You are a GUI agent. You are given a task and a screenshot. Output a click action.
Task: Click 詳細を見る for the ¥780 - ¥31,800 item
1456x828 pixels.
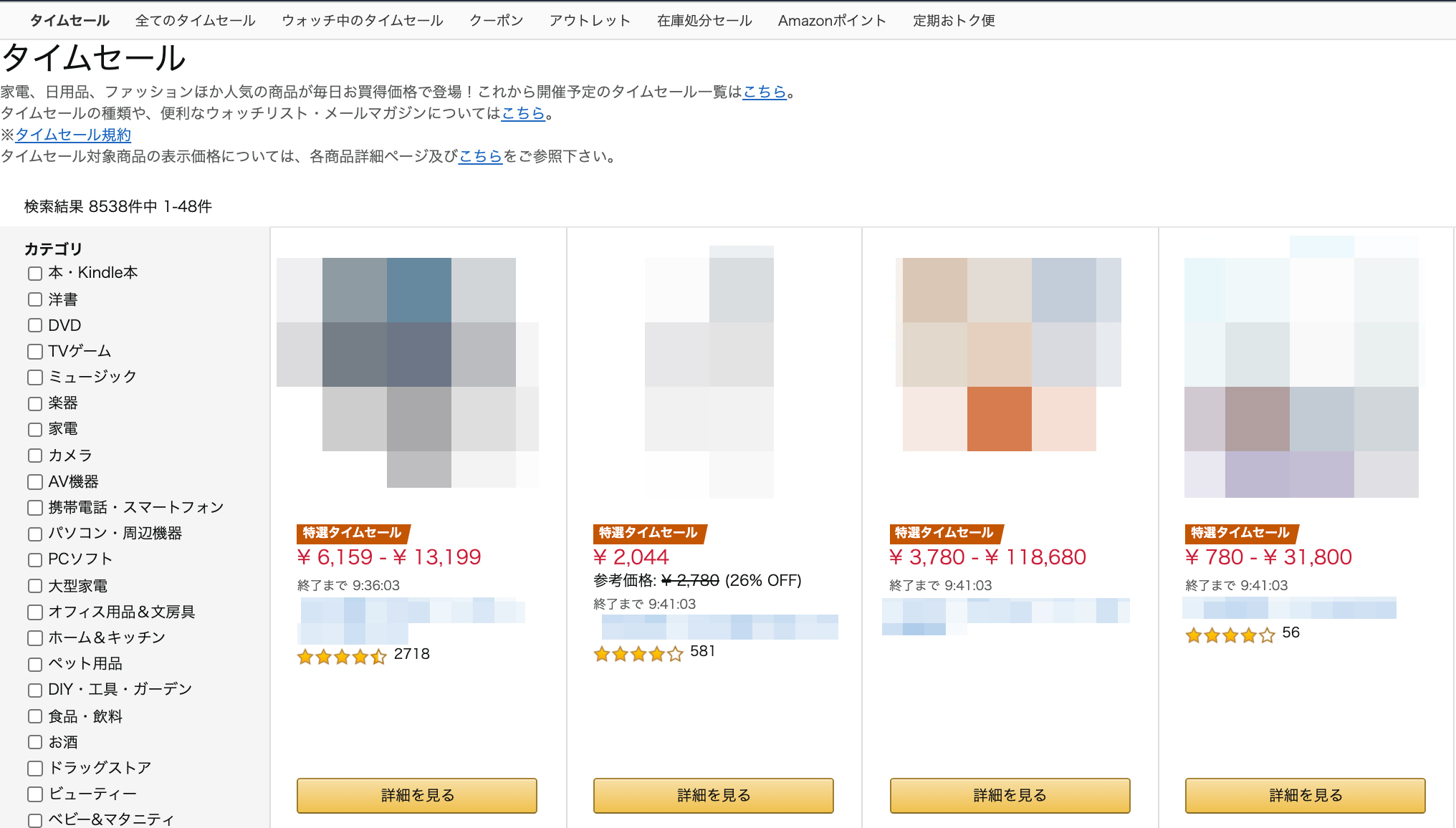point(1306,795)
